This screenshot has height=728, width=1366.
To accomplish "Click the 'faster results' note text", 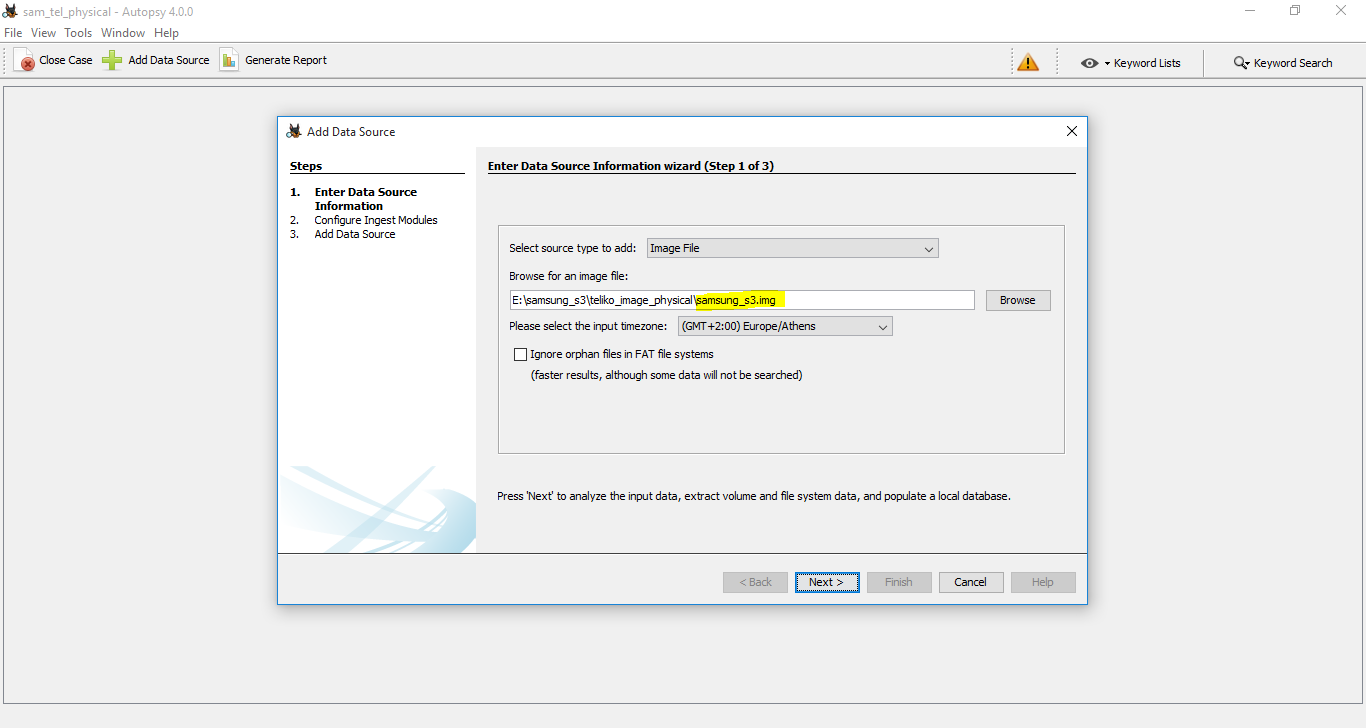I will click(666, 375).
